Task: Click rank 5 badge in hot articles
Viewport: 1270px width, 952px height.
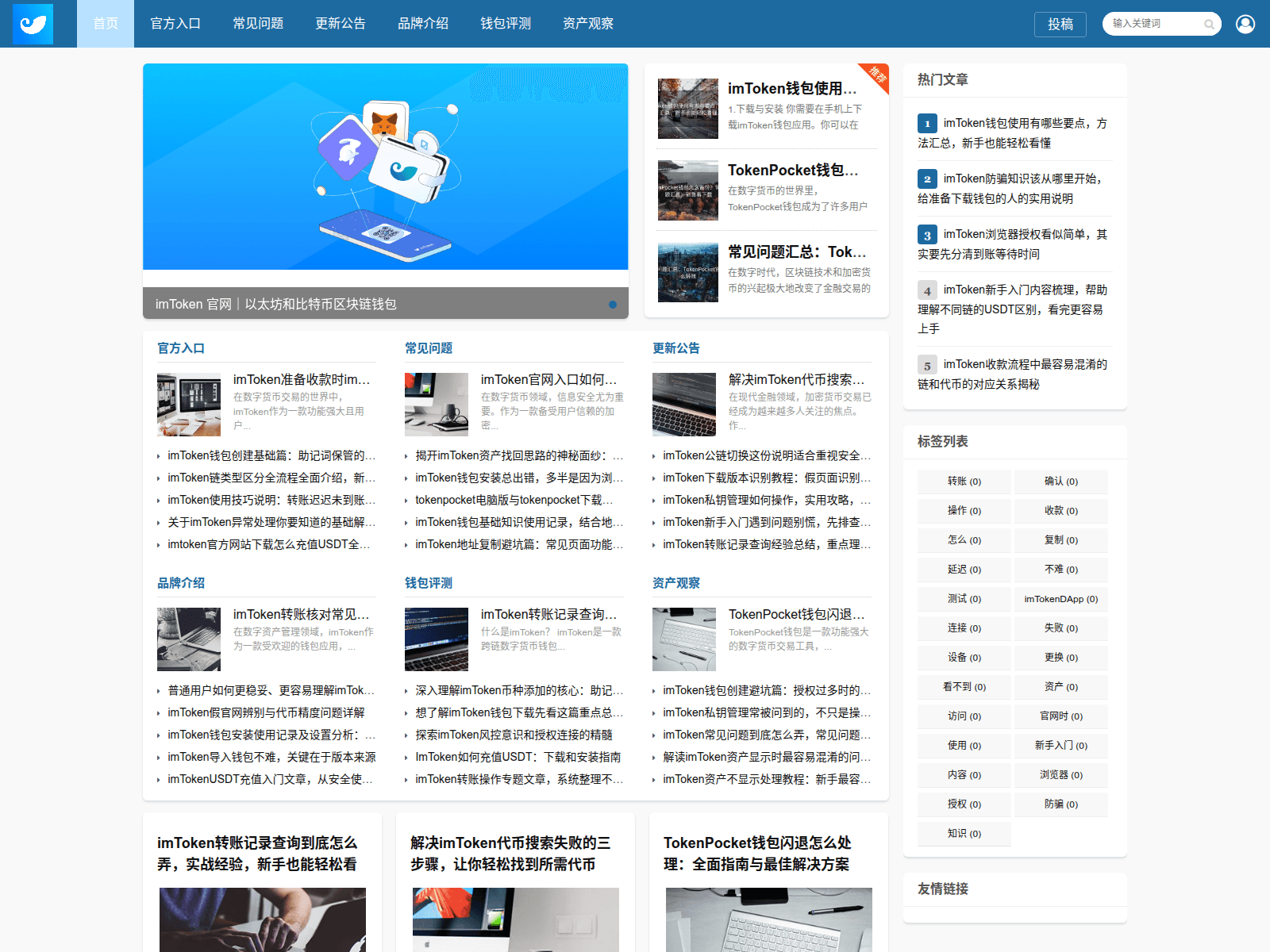Action: (x=927, y=365)
